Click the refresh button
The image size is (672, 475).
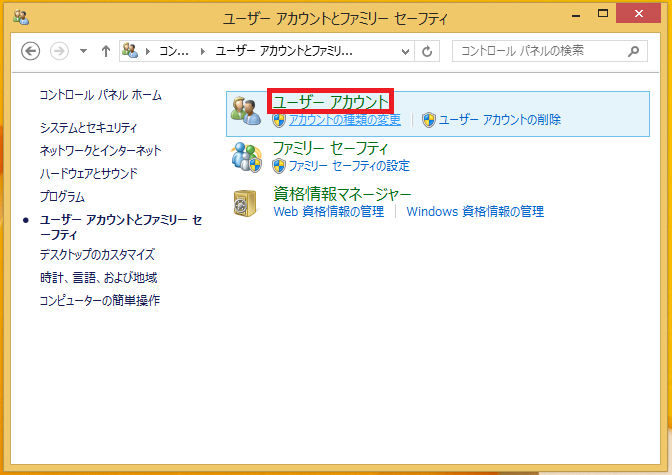click(427, 51)
